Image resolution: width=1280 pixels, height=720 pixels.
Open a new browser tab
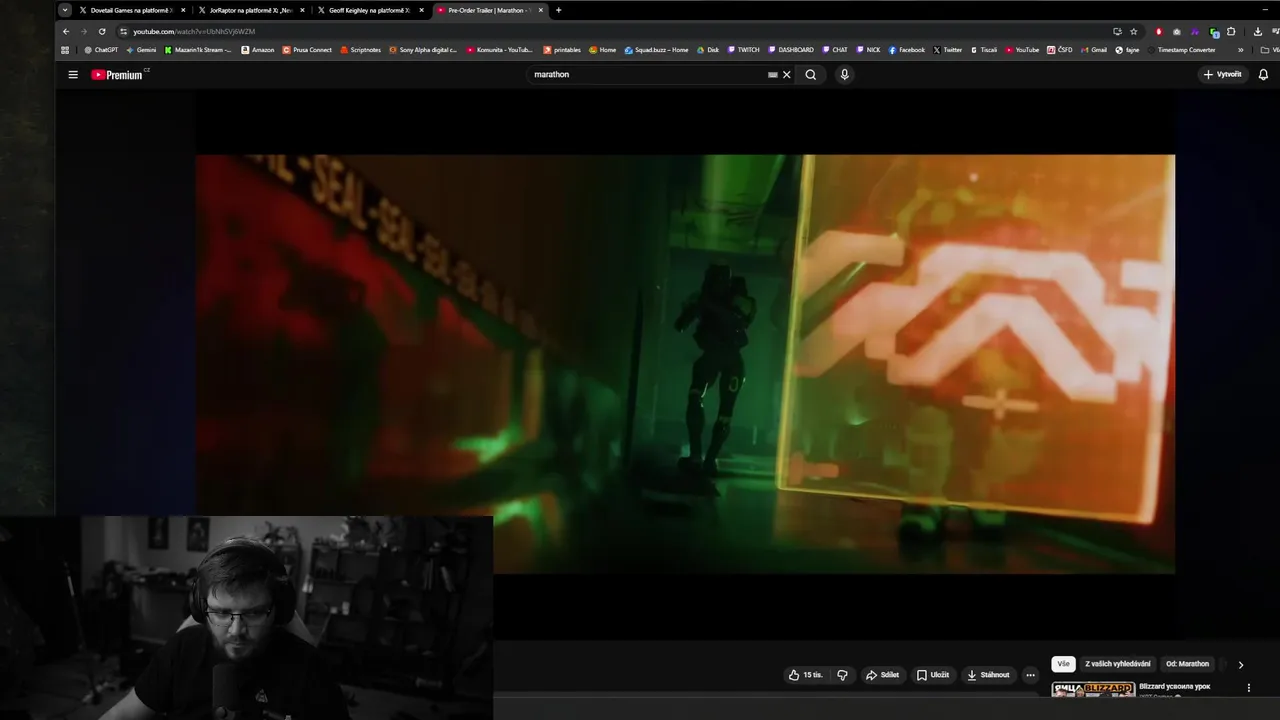point(558,10)
